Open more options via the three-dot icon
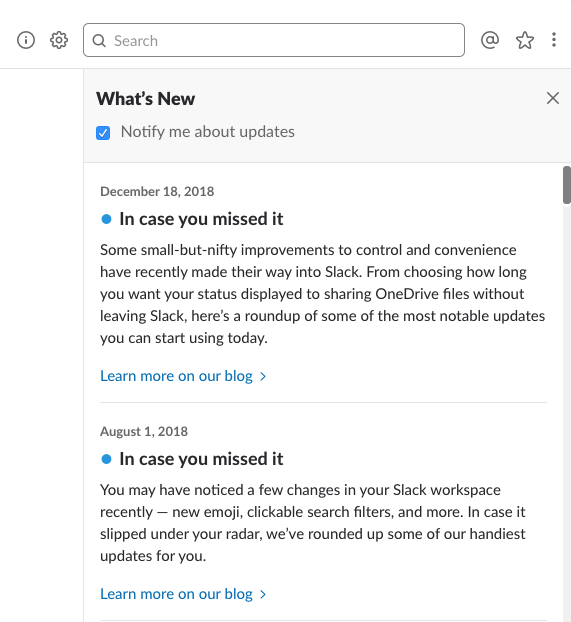The width and height of the screenshot is (571, 622). (x=554, y=40)
